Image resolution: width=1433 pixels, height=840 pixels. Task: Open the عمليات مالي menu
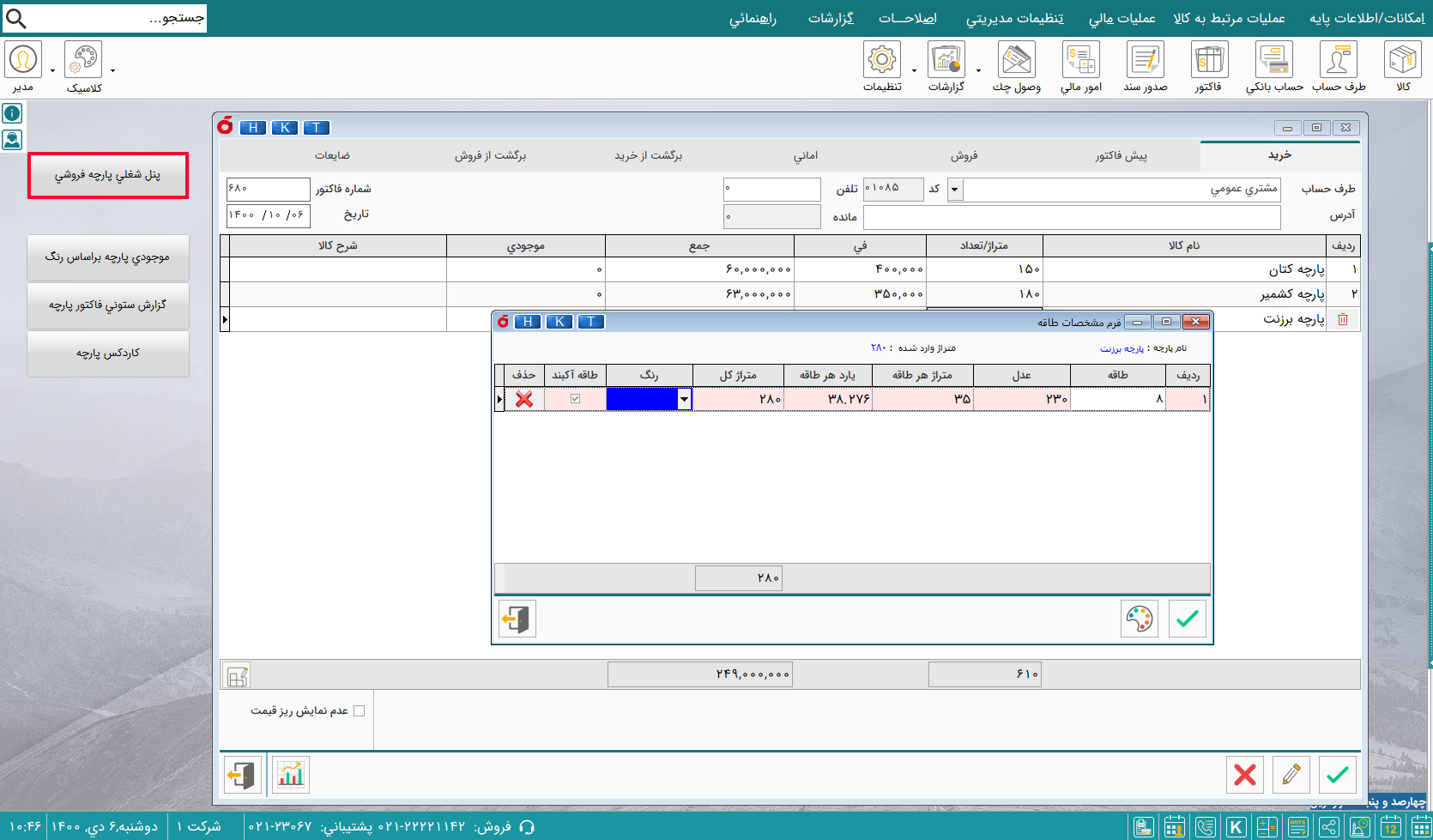point(1122,18)
